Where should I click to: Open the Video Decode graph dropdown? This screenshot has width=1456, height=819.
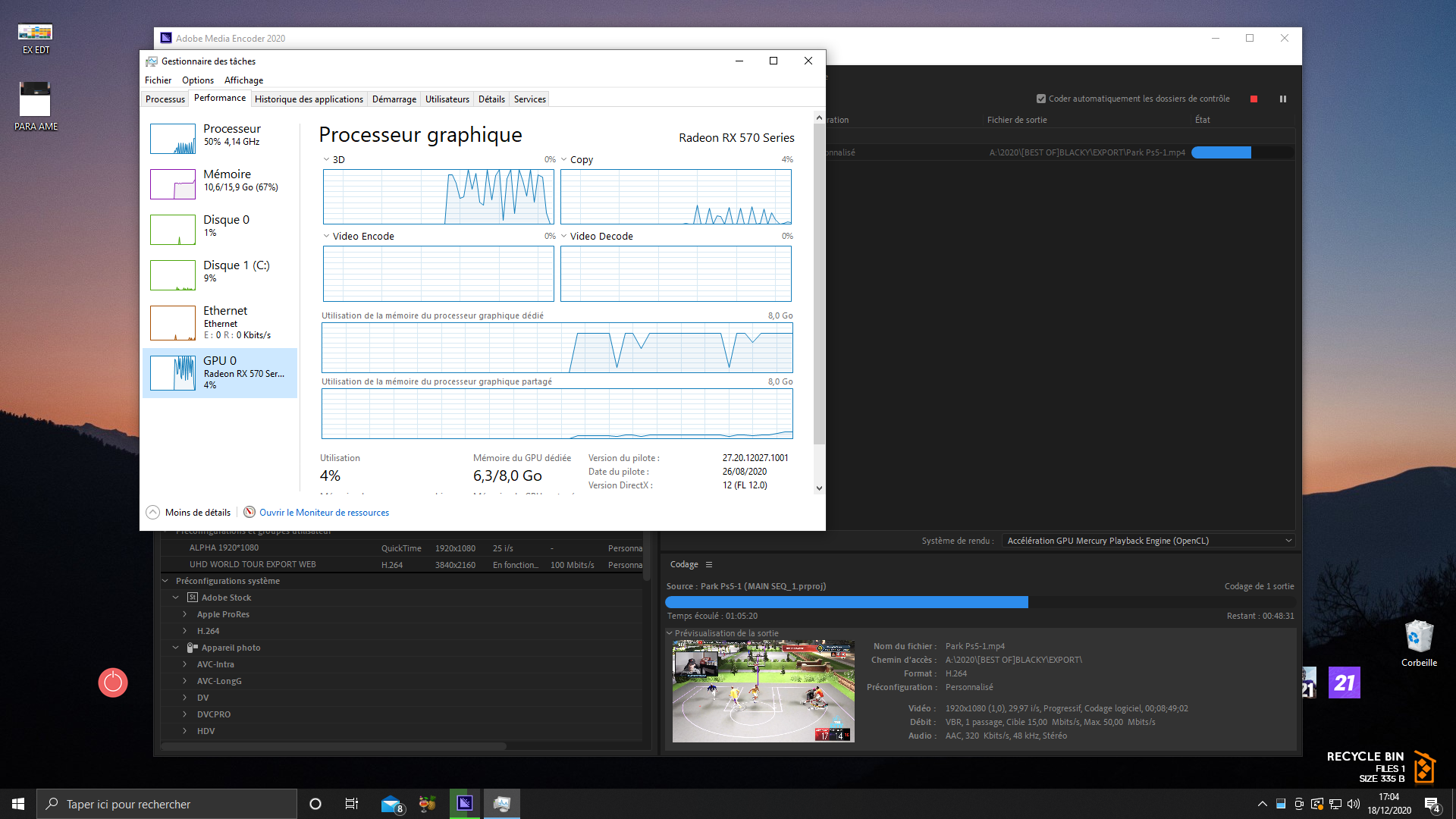(563, 236)
